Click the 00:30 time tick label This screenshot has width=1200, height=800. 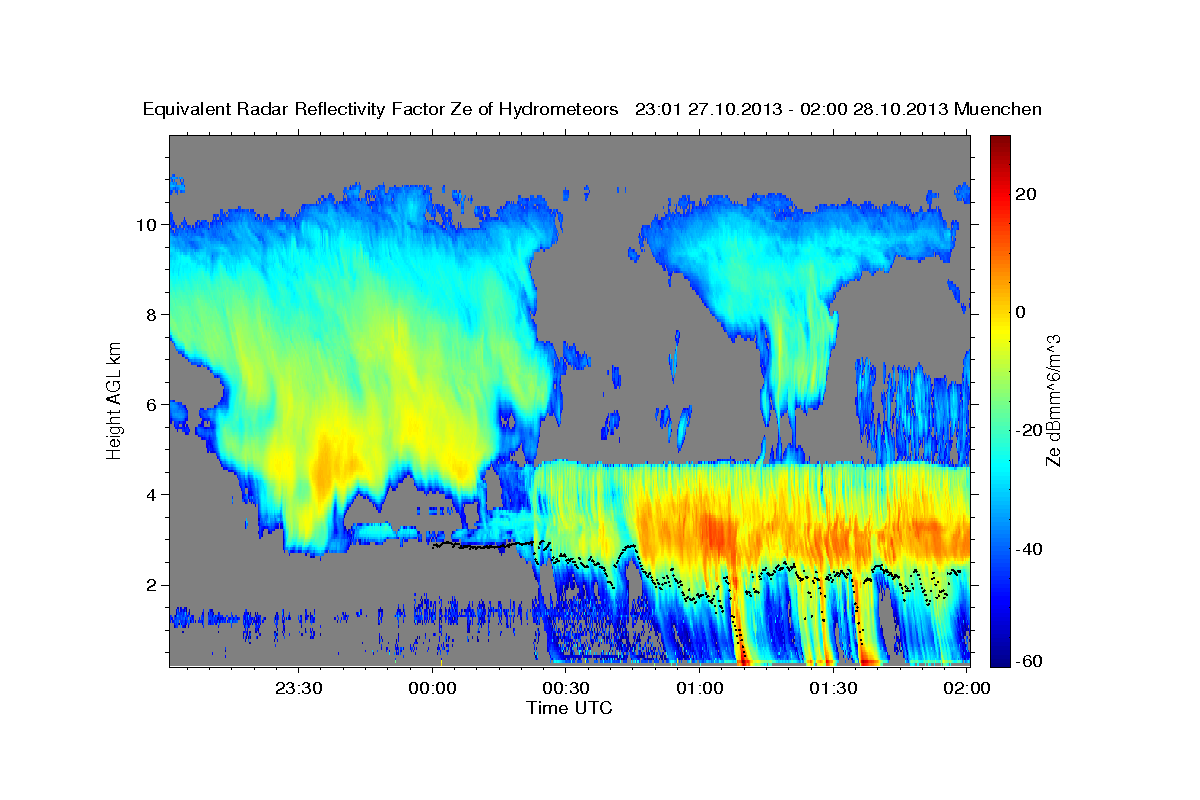(568, 688)
